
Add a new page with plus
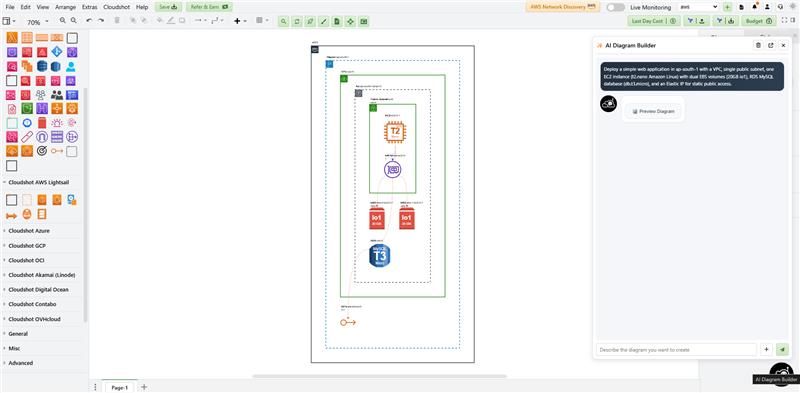144,387
